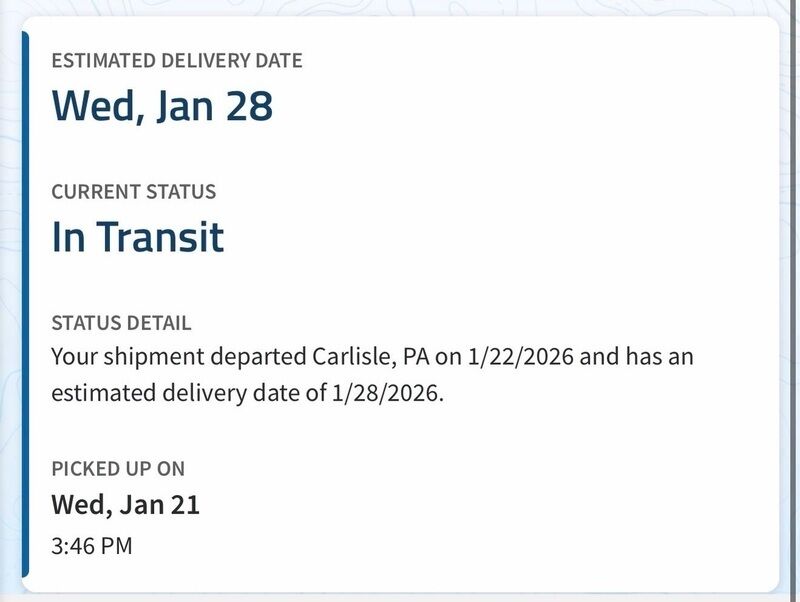Click the Estimated Delivery Date label
800x602 pixels.
176,60
